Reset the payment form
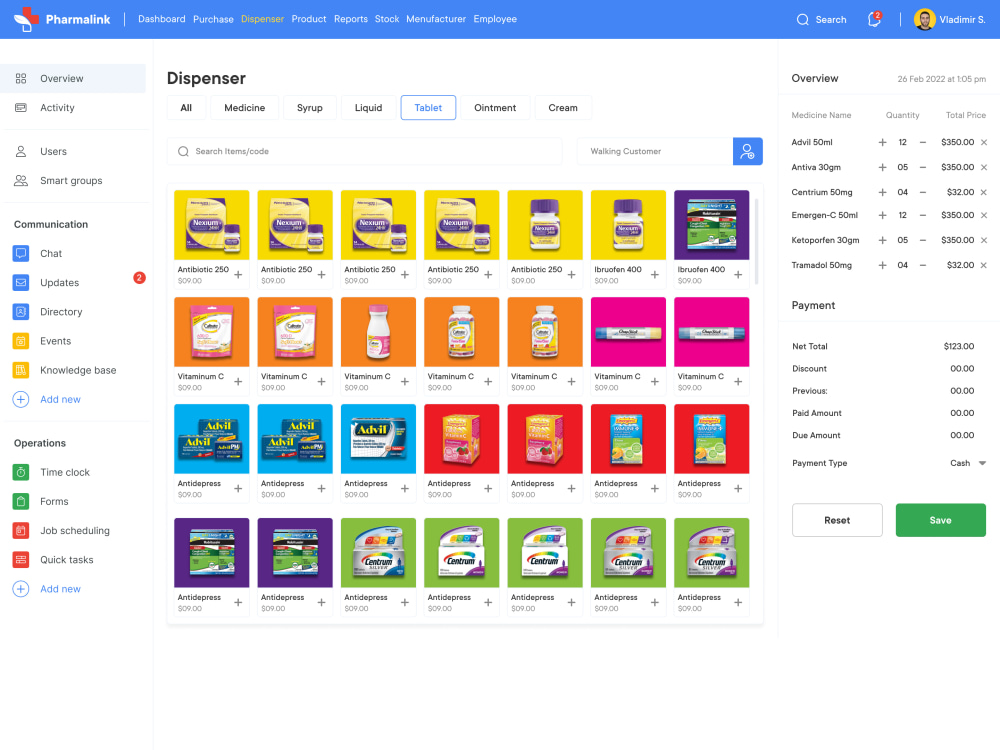1000x750 pixels. (x=837, y=520)
